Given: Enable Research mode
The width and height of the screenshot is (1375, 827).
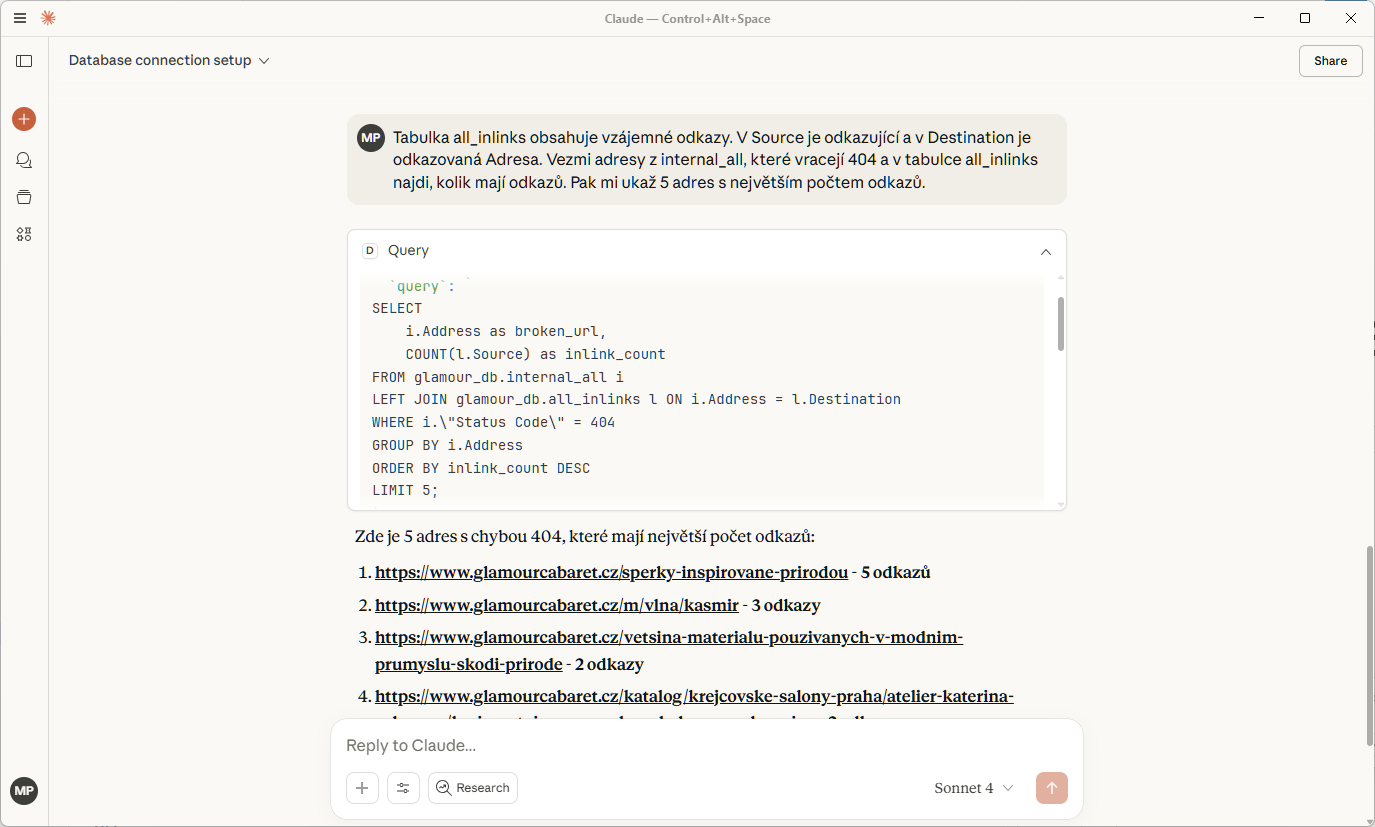Looking at the screenshot, I should click(473, 788).
